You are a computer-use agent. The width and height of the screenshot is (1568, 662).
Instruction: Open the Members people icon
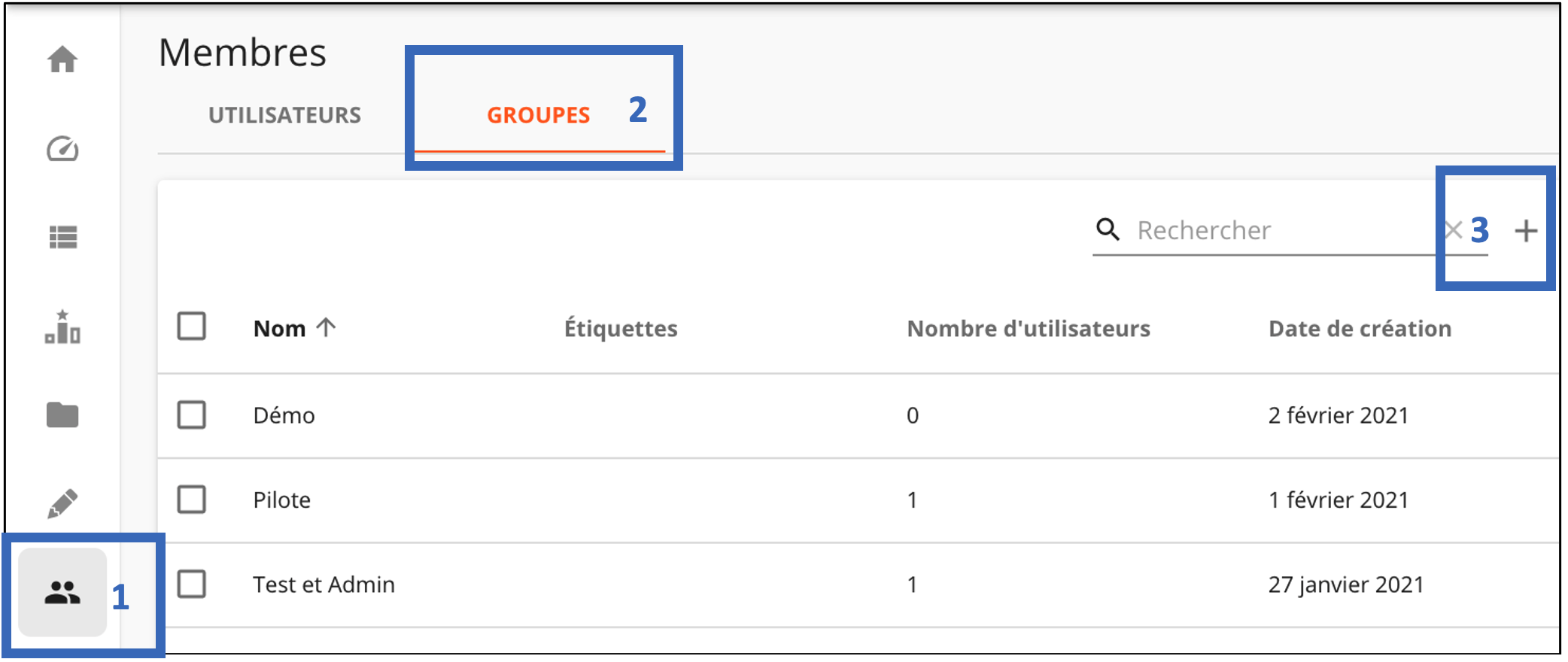click(62, 593)
